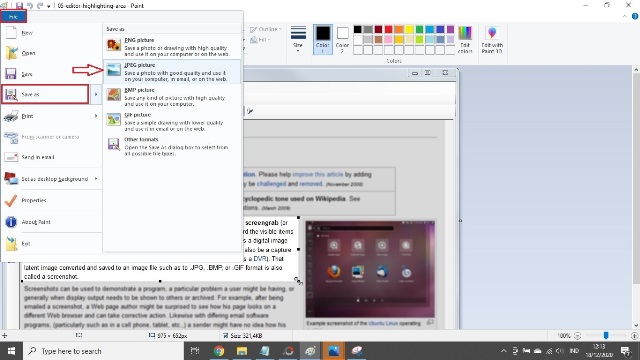Click quick access Save icon in title bar
The image size is (640, 360).
[19, 6]
